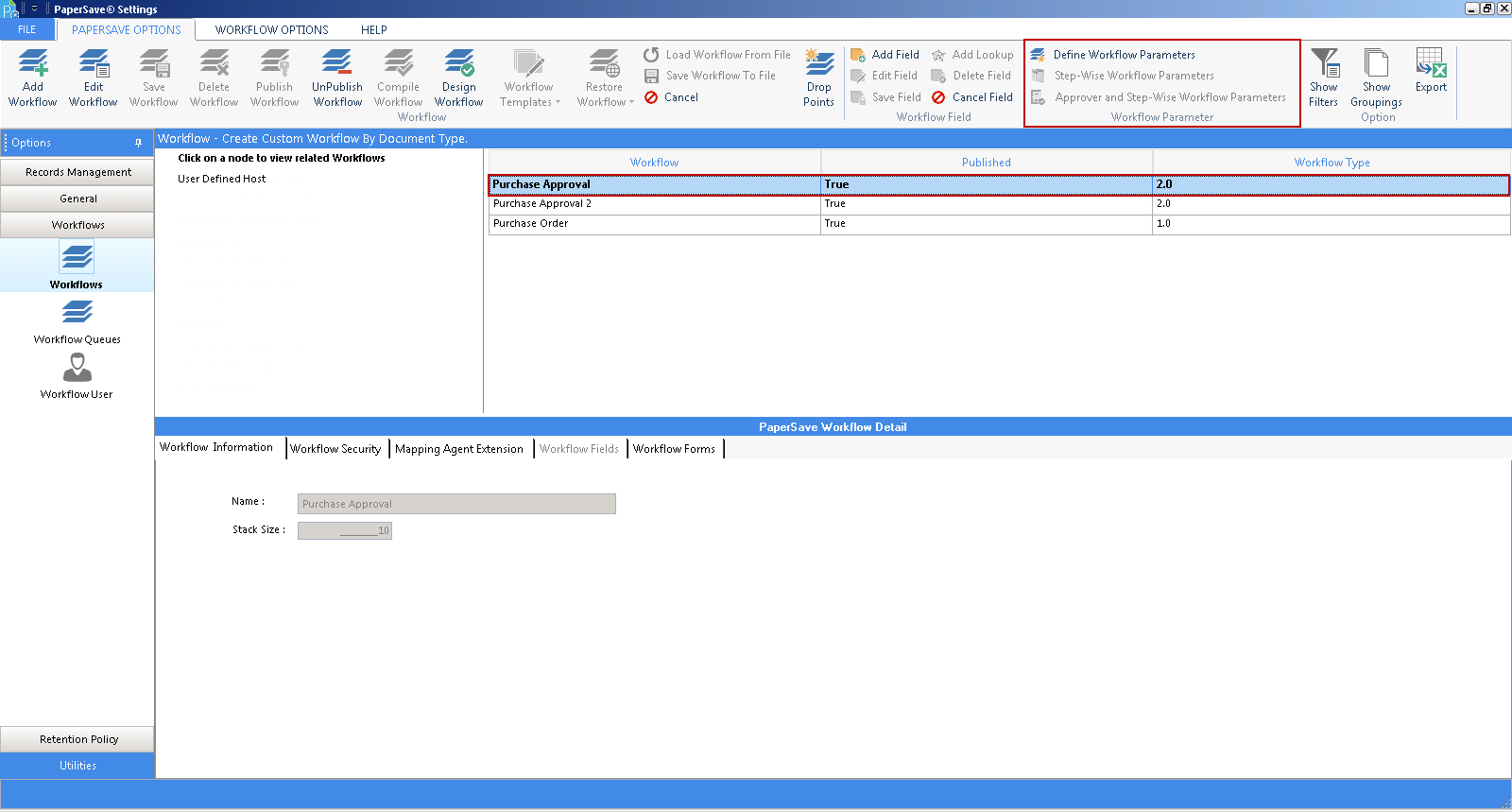This screenshot has width=1512, height=812.
Task: Click Load Workflow From File
Action: tap(717, 55)
